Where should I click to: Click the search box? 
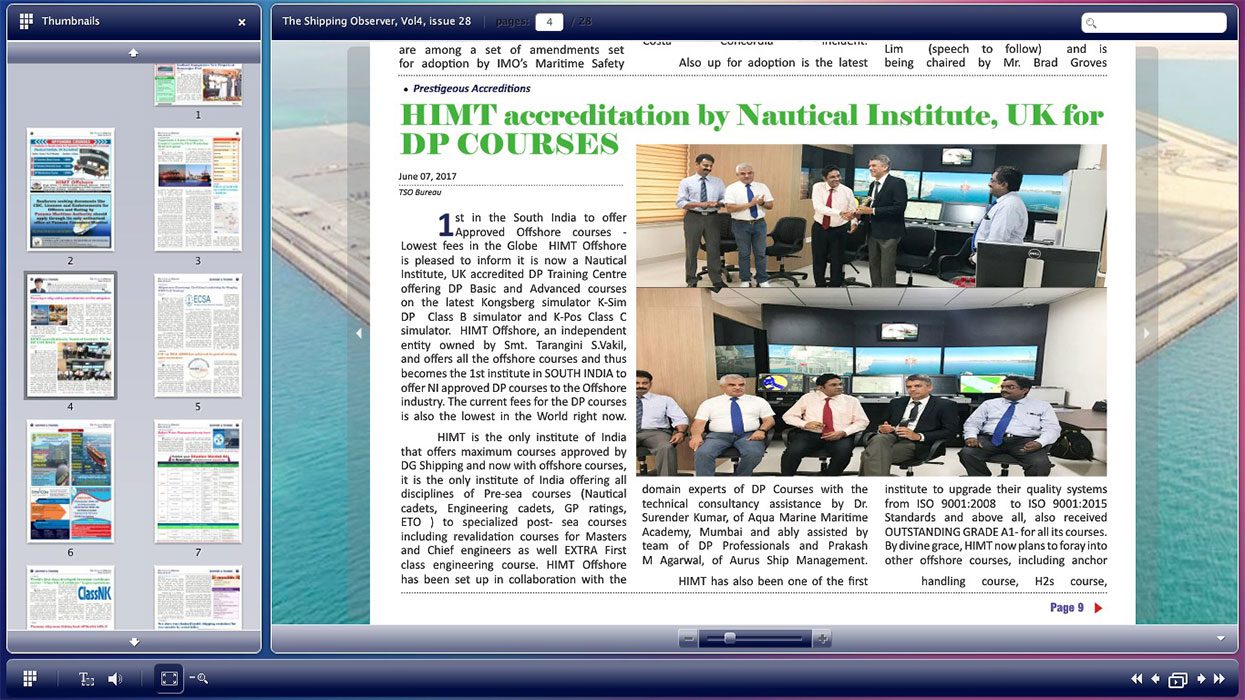click(x=1153, y=23)
